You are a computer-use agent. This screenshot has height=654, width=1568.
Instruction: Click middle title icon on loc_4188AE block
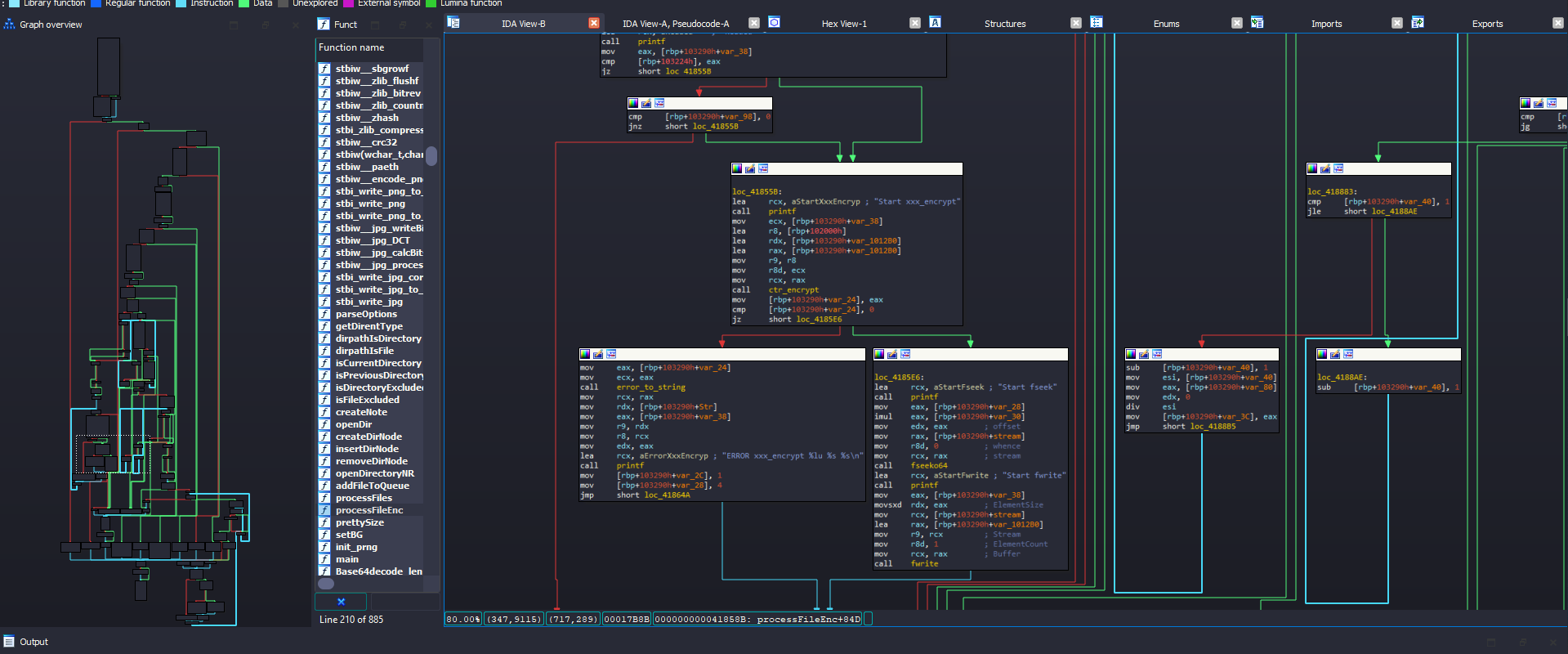click(x=1335, y=354)
